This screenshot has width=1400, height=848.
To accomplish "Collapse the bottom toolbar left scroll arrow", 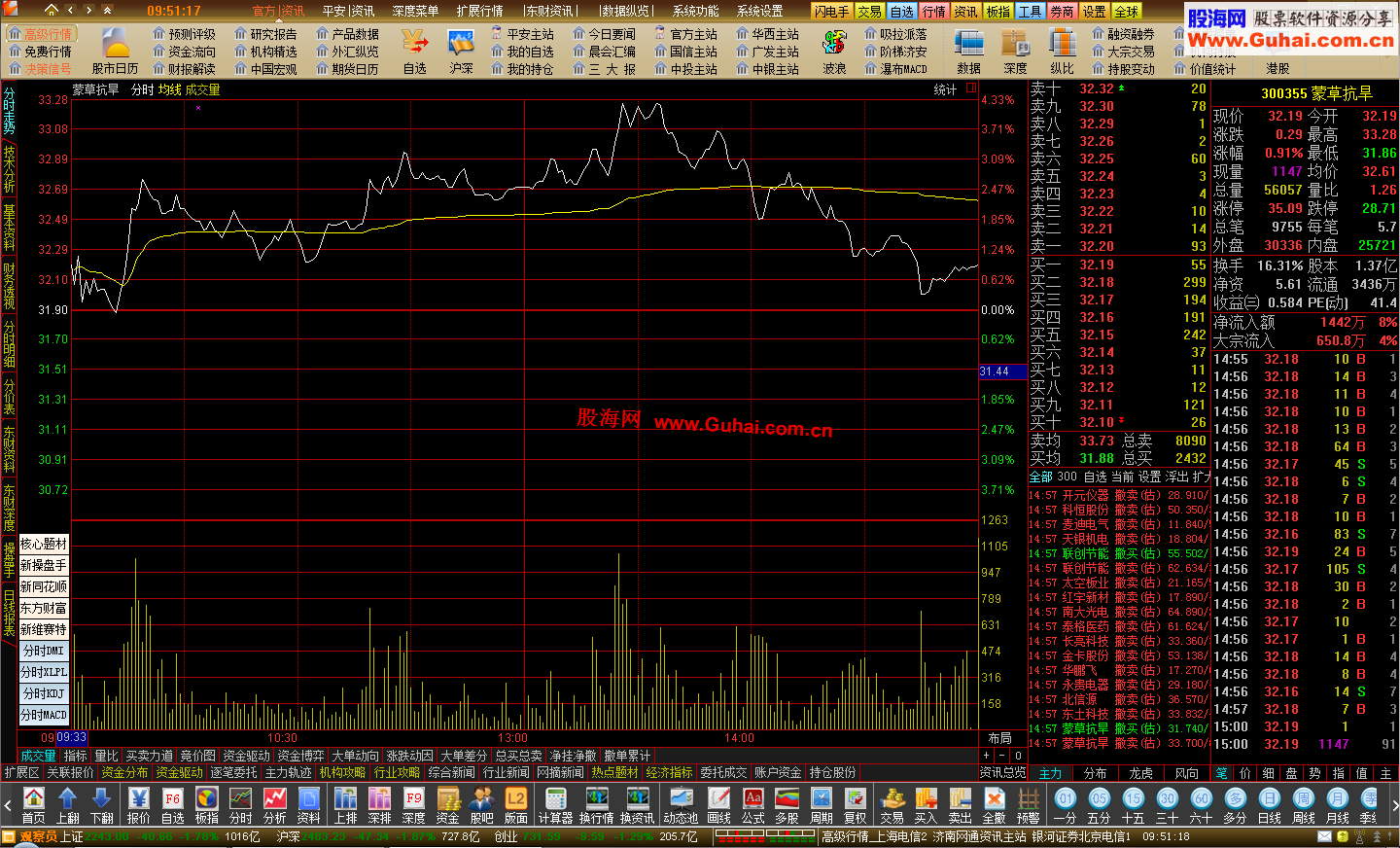I will (x=7, y=806).
